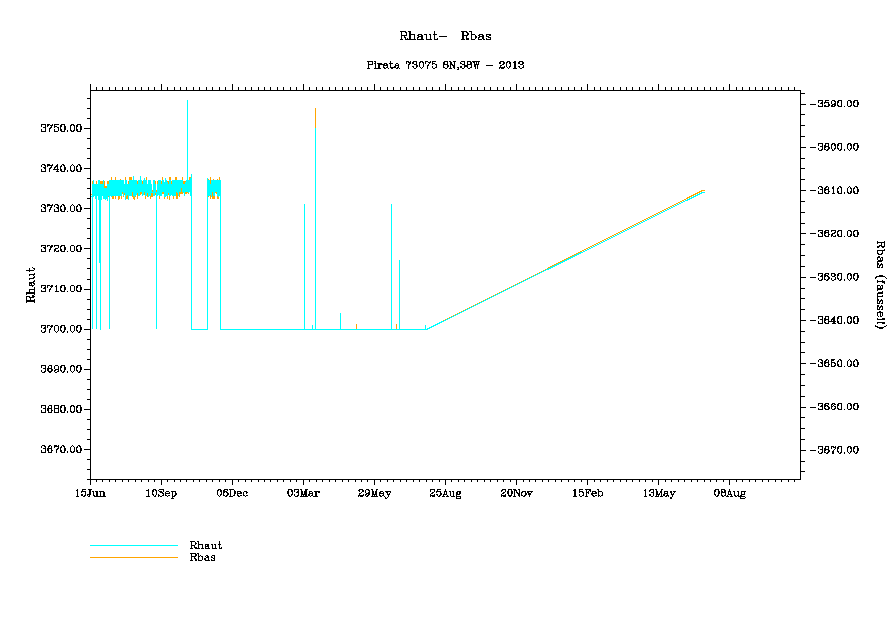The width and height of the screenshot is (891, 630).
Task: Pick the 03Mar x-axis date label
Action: click(303, 493)
